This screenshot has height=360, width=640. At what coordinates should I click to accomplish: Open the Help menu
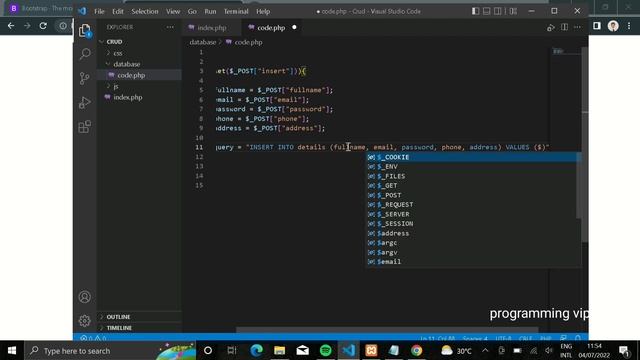263,11
